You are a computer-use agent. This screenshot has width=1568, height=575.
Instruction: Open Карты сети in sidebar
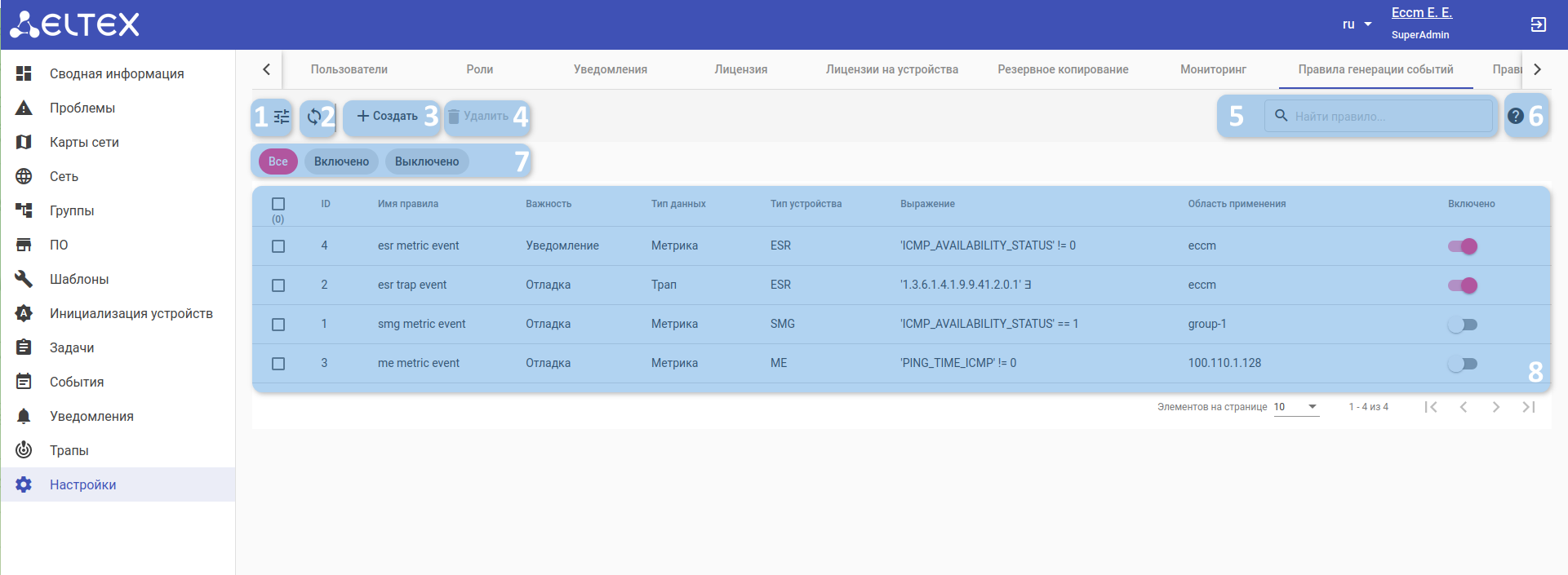(84, 142)
